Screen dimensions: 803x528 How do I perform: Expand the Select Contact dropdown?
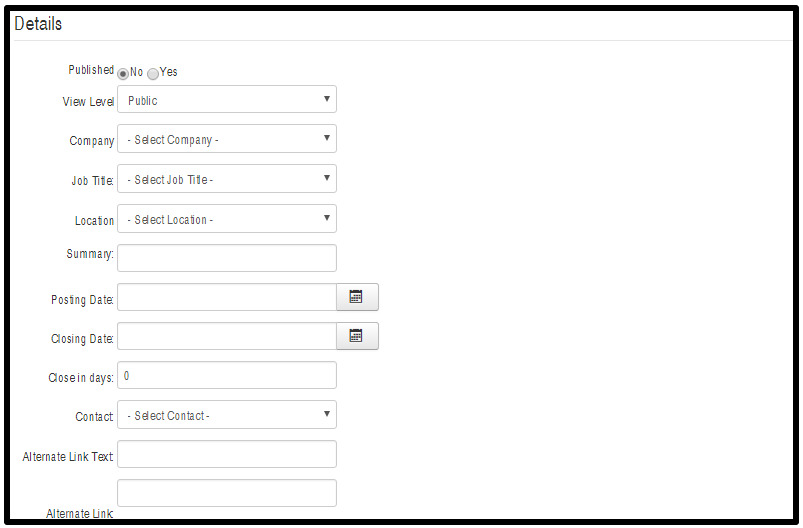point(227,415)
